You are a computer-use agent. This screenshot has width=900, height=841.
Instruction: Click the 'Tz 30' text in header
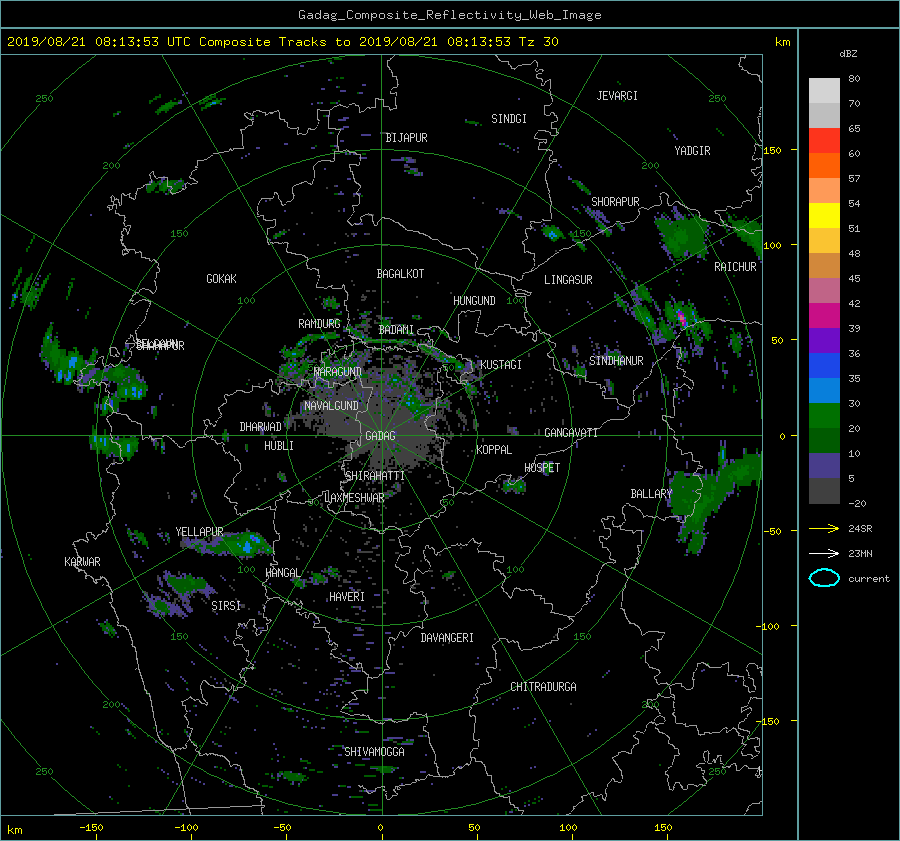[x=538, y=41]
